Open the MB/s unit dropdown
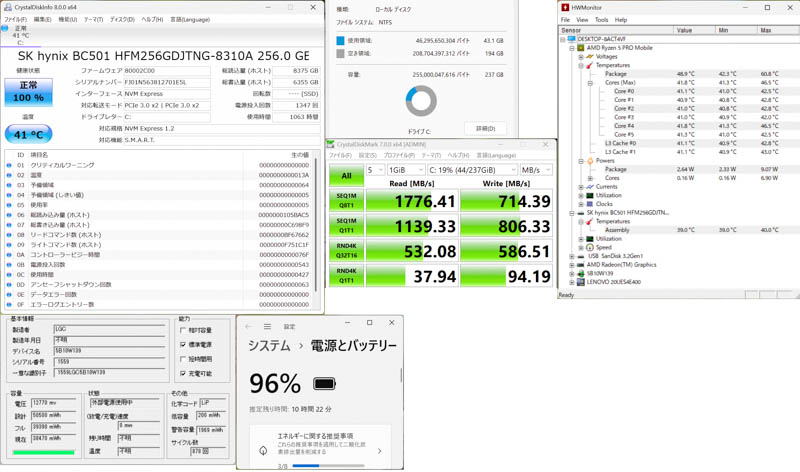This screenshot has width=800, height=472. (x=536, y=170)
